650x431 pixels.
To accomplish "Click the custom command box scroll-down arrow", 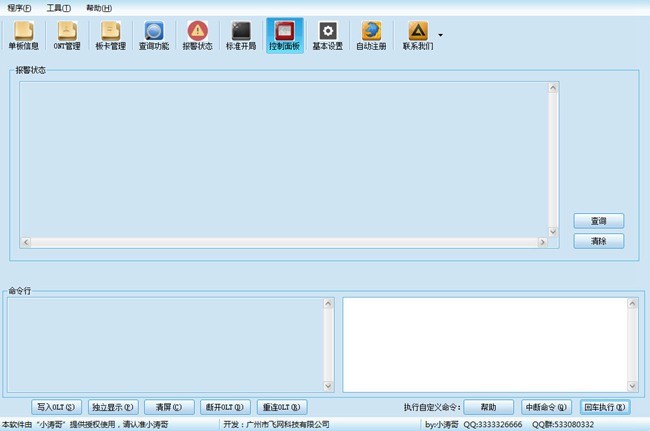I will [x=632, y=386].
